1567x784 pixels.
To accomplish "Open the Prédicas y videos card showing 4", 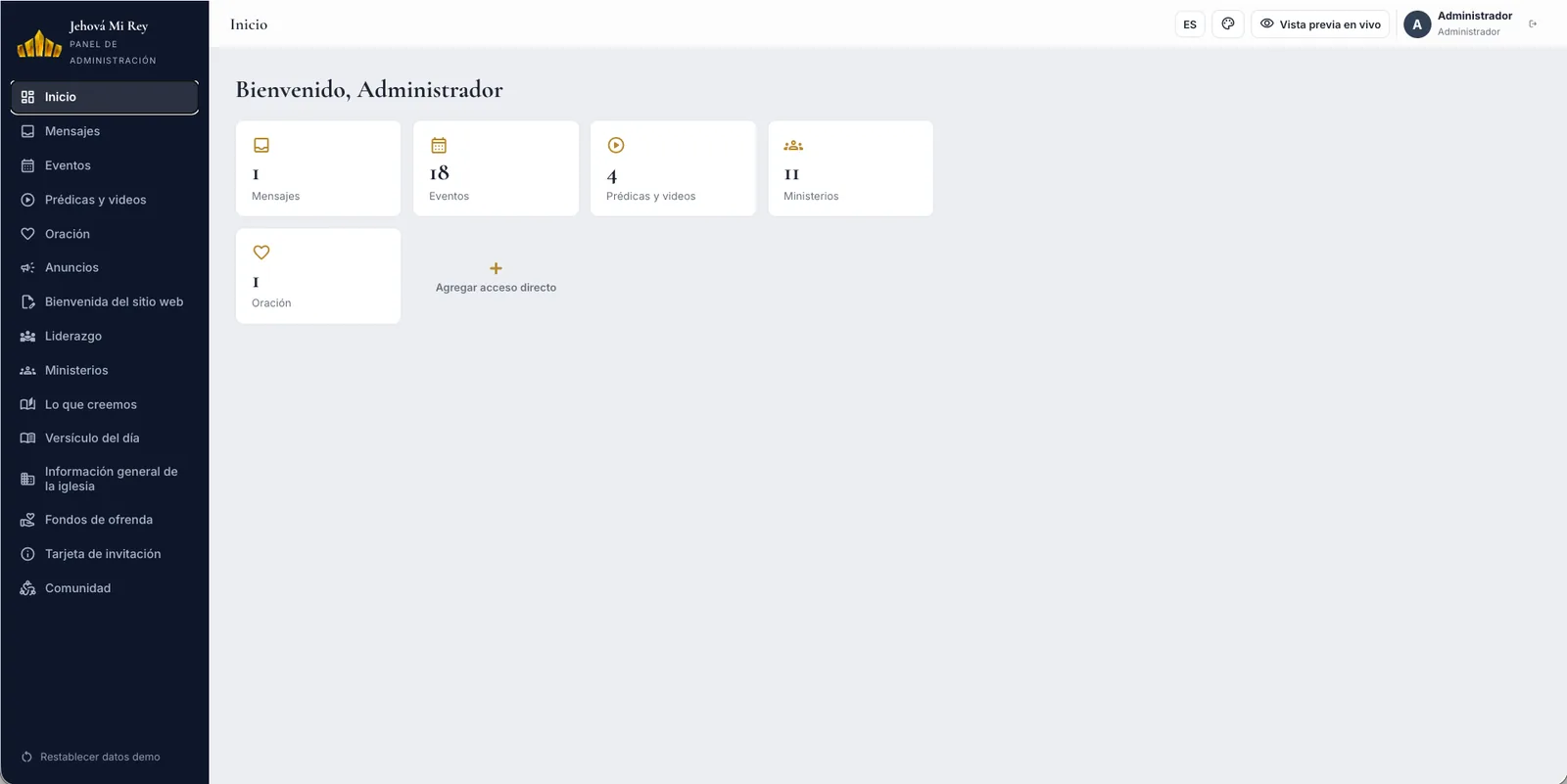I will (x=673, y=168).
